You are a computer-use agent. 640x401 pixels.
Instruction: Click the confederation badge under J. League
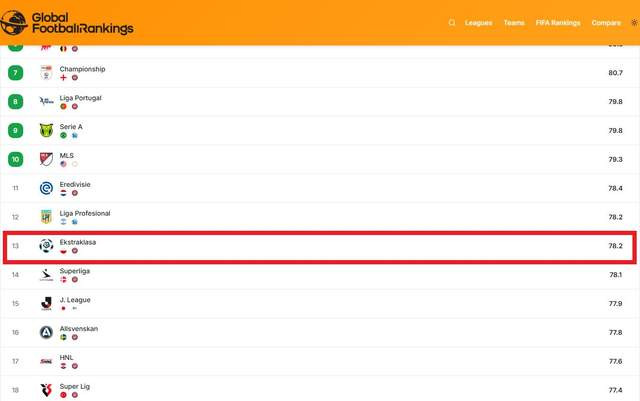75,308
